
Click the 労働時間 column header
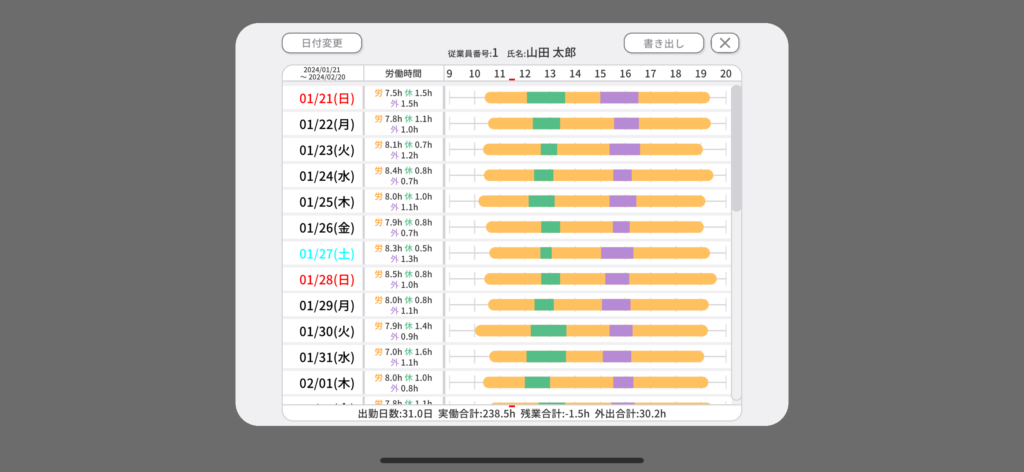pos(403,74)
